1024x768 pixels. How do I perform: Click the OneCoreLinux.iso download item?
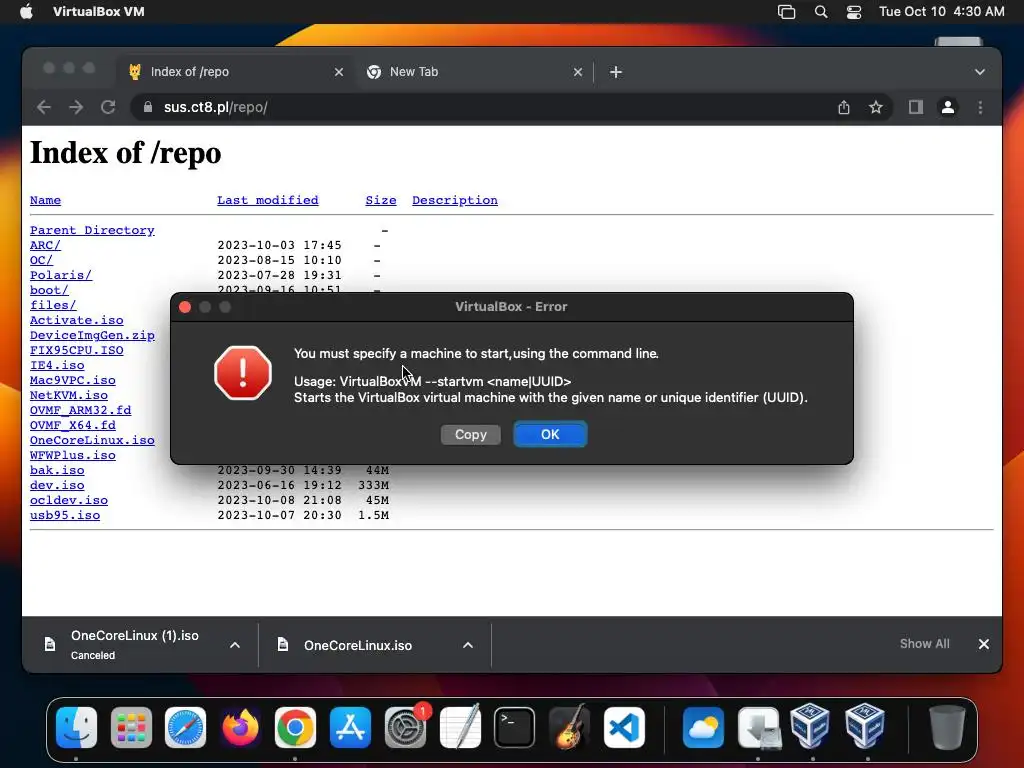click(x=358, y=645)
